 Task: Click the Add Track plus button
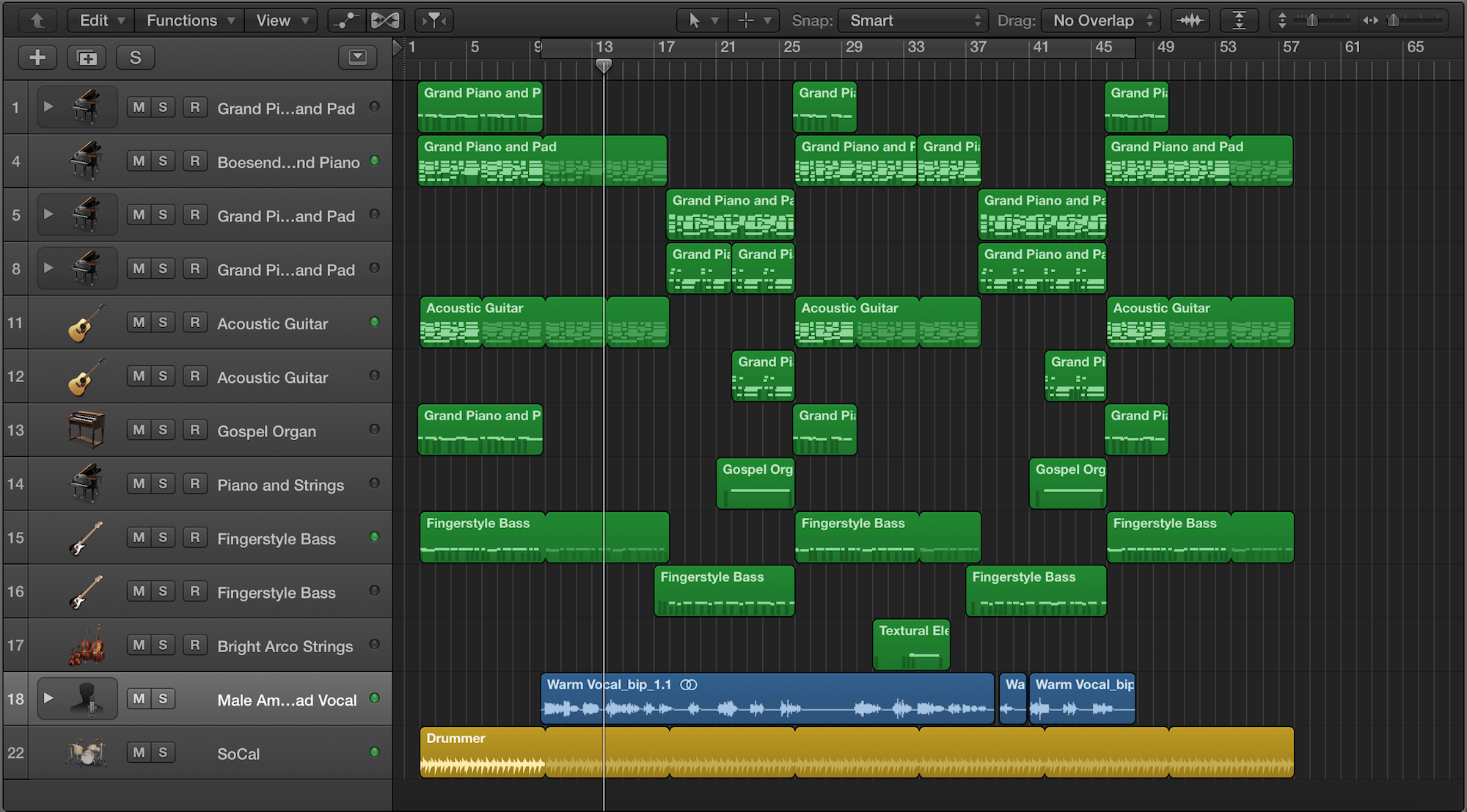tap(37, 57)
